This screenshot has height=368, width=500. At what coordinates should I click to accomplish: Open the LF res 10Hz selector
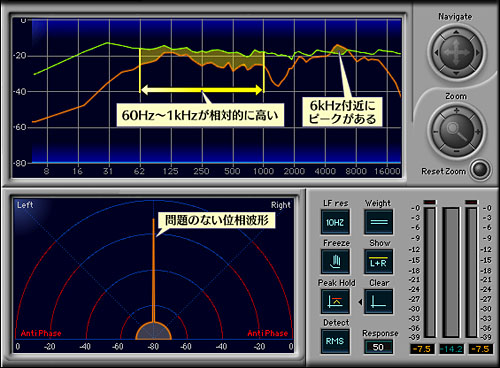(x=335, y=222)
